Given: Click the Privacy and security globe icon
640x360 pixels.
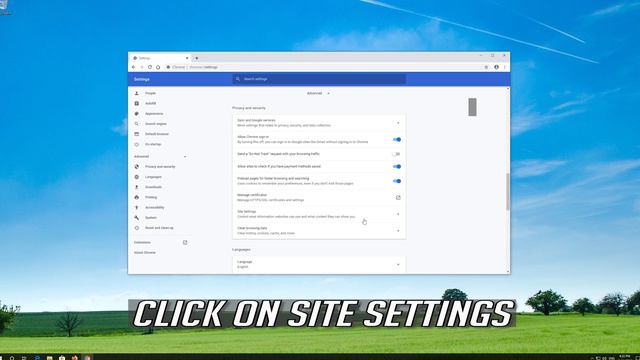Looking at the screenshot, I should [x=137, y=167].
